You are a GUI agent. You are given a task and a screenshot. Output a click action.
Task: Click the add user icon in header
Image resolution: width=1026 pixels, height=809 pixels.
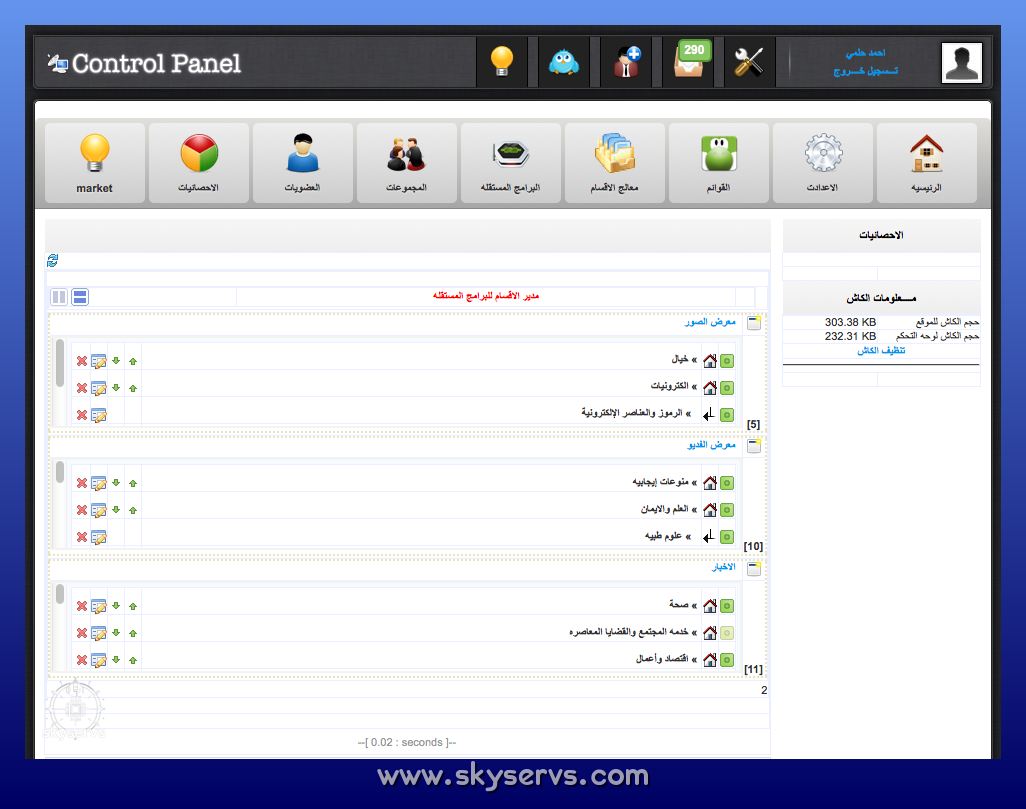(x=626, y=62)
